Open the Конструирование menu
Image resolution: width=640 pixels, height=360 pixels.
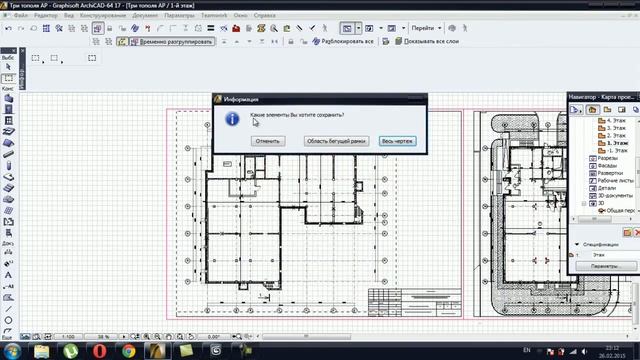(103, 16)
